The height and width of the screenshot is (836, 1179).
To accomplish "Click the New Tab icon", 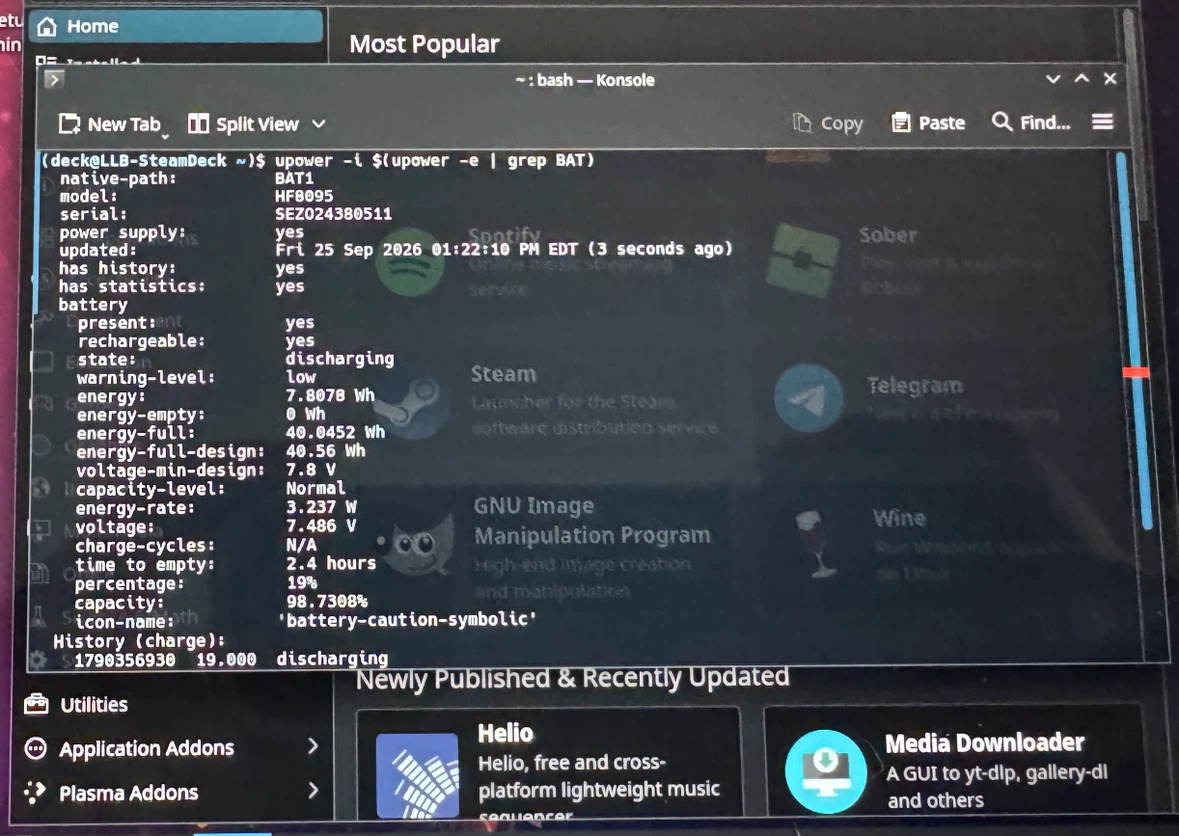I will click(69, 124).
